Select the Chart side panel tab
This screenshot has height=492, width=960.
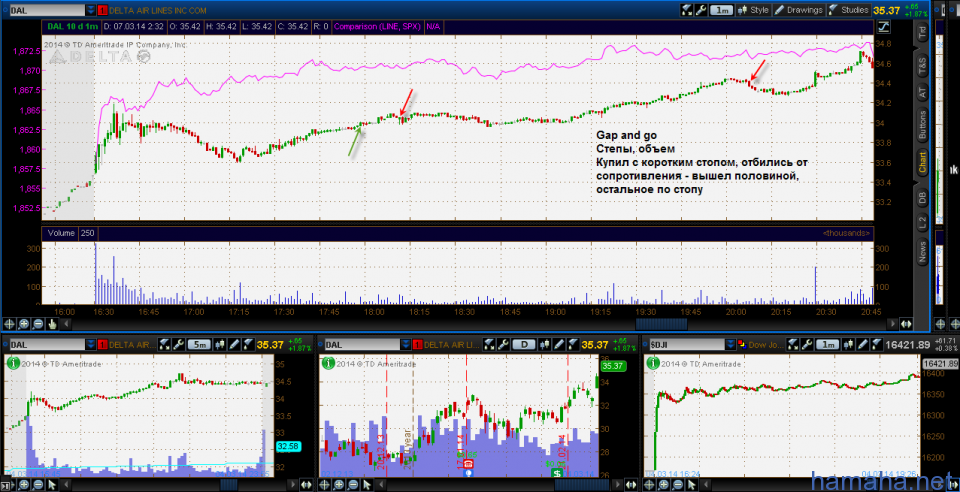click(x=923, y=163)
